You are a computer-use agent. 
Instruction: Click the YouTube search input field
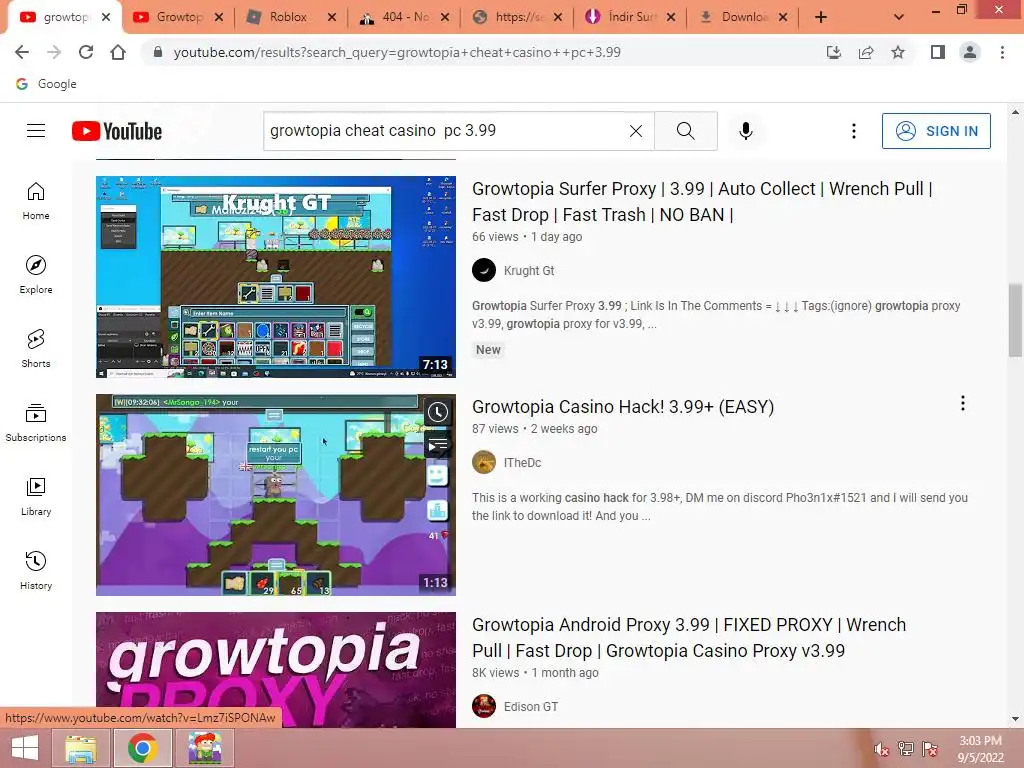coord(447,131)
